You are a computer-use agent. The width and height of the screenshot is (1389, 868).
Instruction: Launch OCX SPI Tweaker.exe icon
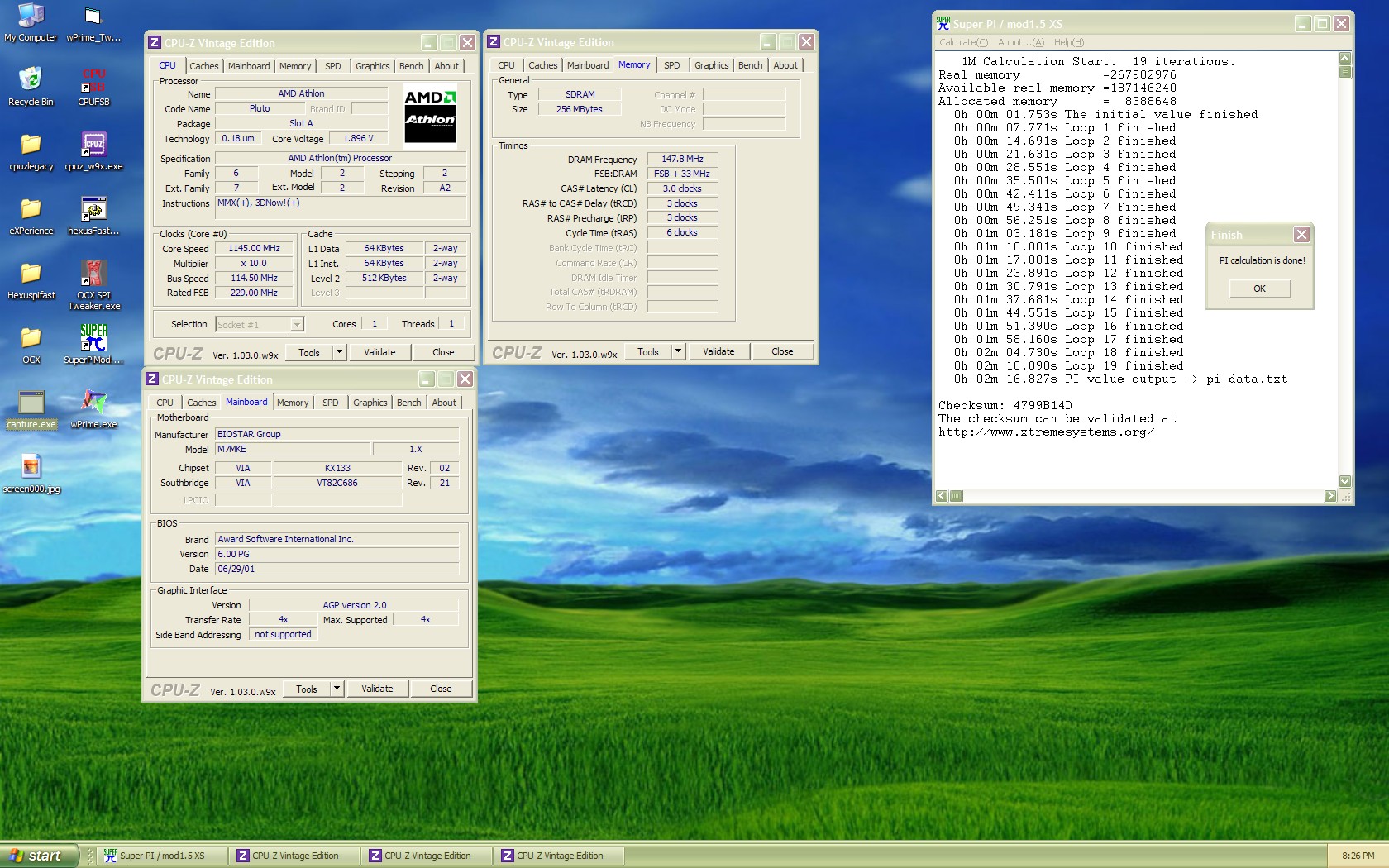[x=93, y=284]
